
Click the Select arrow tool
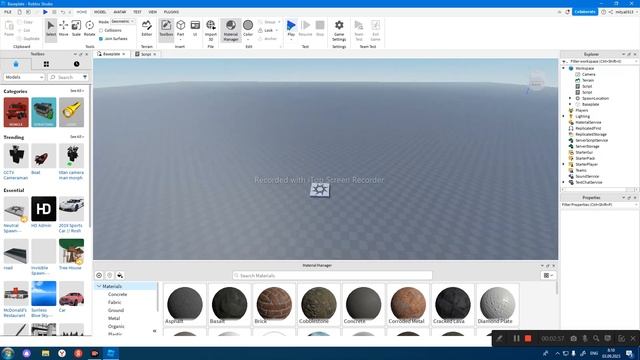click(51, 29)
